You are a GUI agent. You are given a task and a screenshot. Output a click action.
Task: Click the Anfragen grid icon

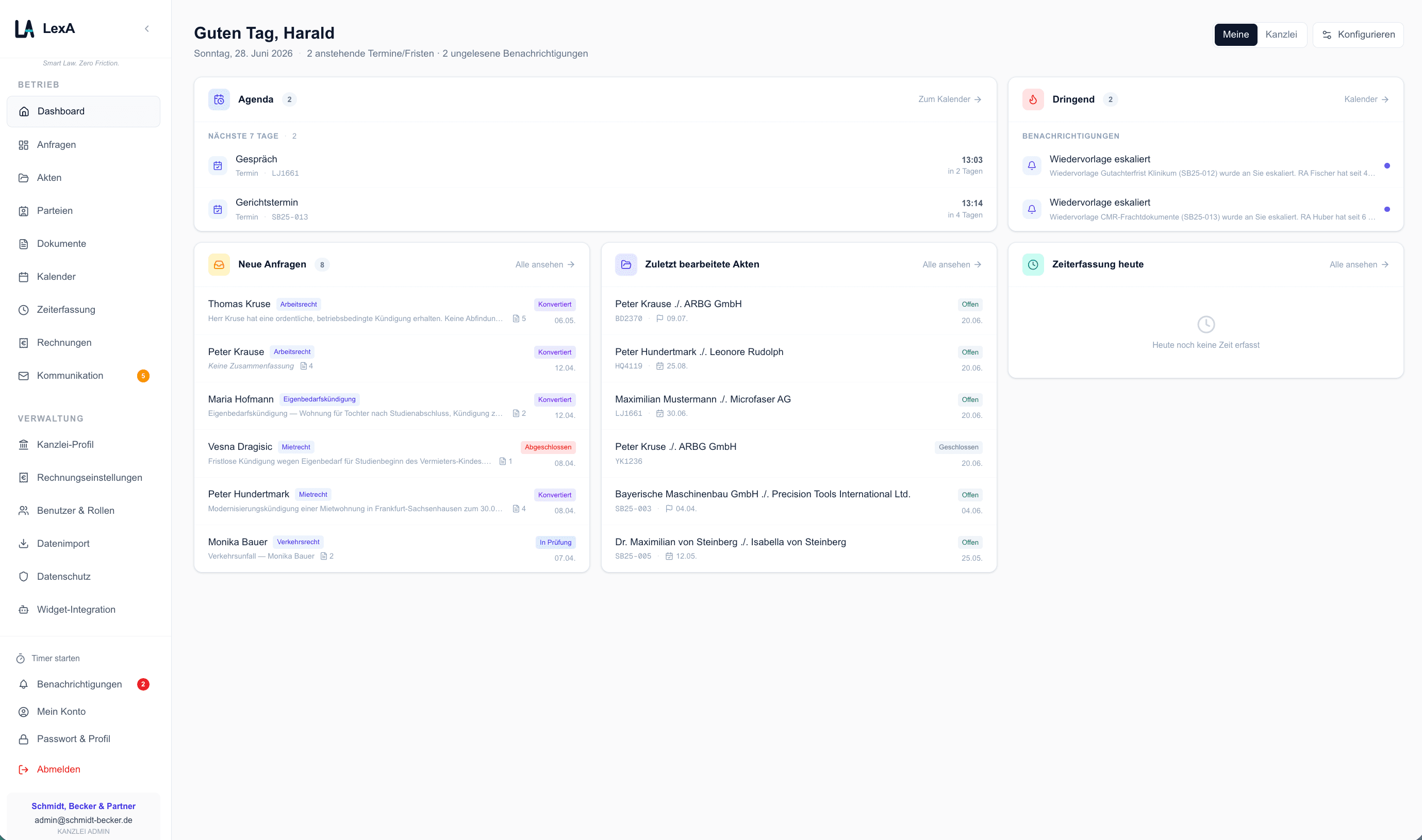pyautogui.click(x=23, y=145)
